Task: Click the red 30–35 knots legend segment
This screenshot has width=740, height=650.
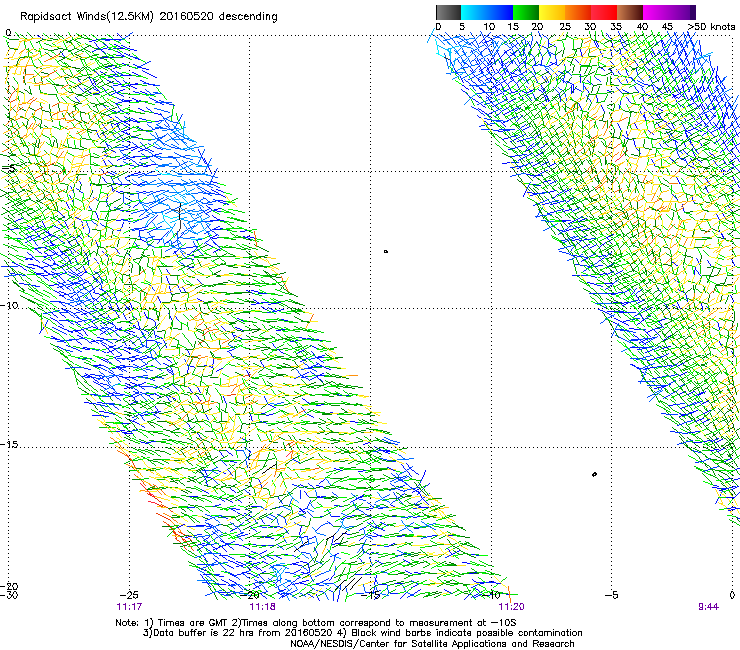Action: (604, 12)
